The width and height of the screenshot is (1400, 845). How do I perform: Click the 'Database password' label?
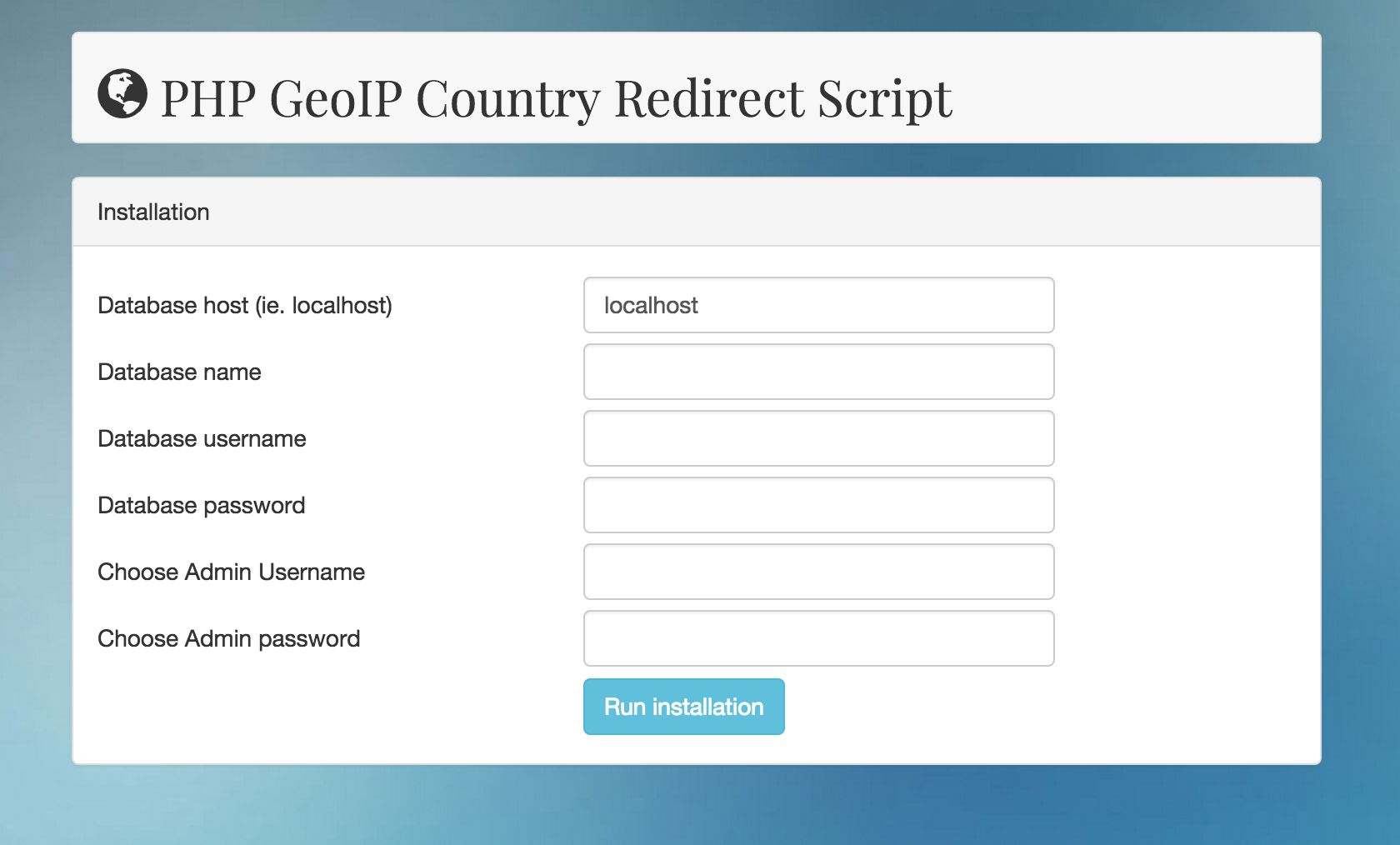(x=201, y=506)
